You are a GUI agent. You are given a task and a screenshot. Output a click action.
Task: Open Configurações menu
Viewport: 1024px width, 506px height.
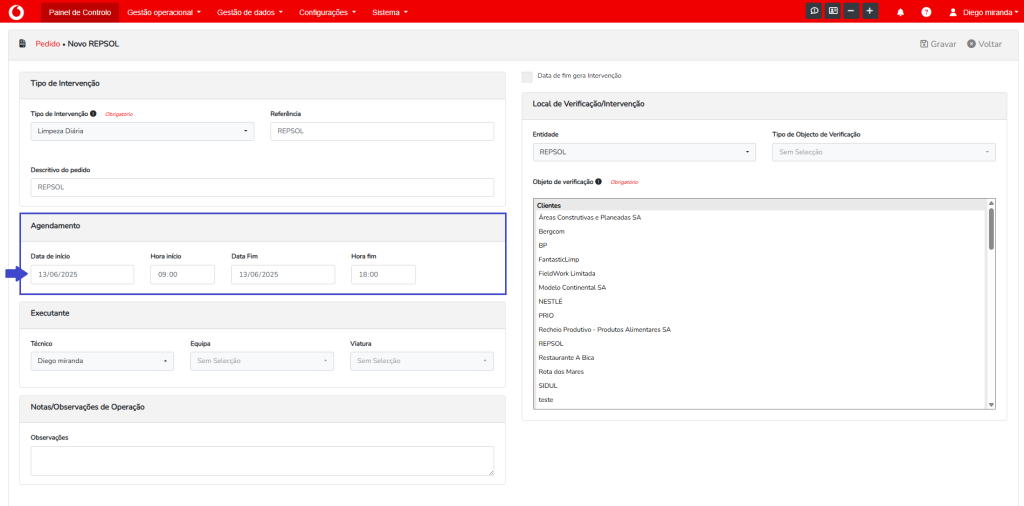click(327, 12)
